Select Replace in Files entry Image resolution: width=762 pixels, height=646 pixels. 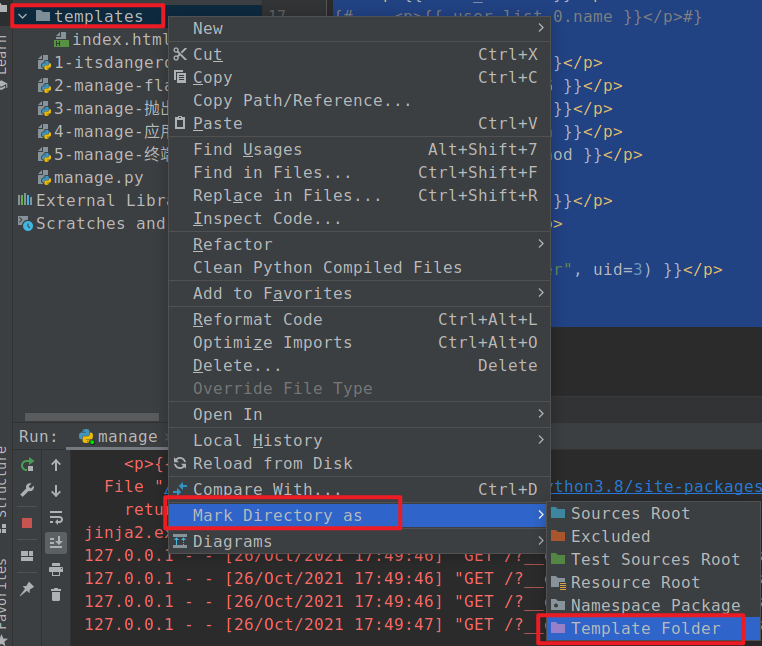[359, 195]
